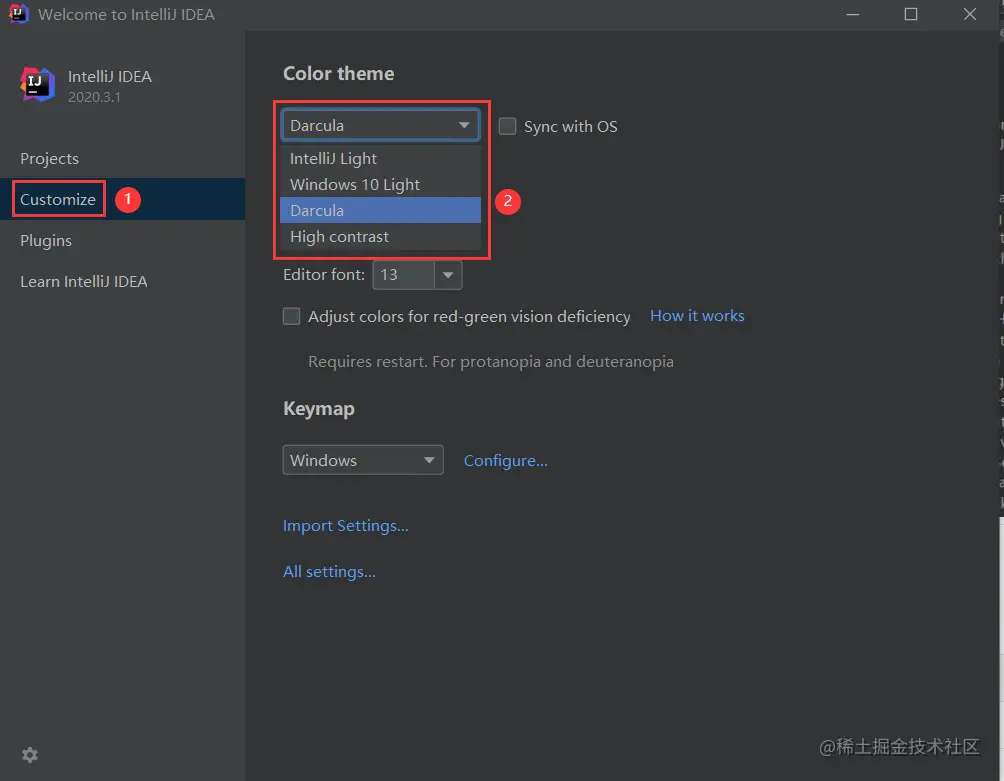Click the IntelliJ IDEA logo in sidebar
This screenshot has width=1004, height=781.
point(37,84)
